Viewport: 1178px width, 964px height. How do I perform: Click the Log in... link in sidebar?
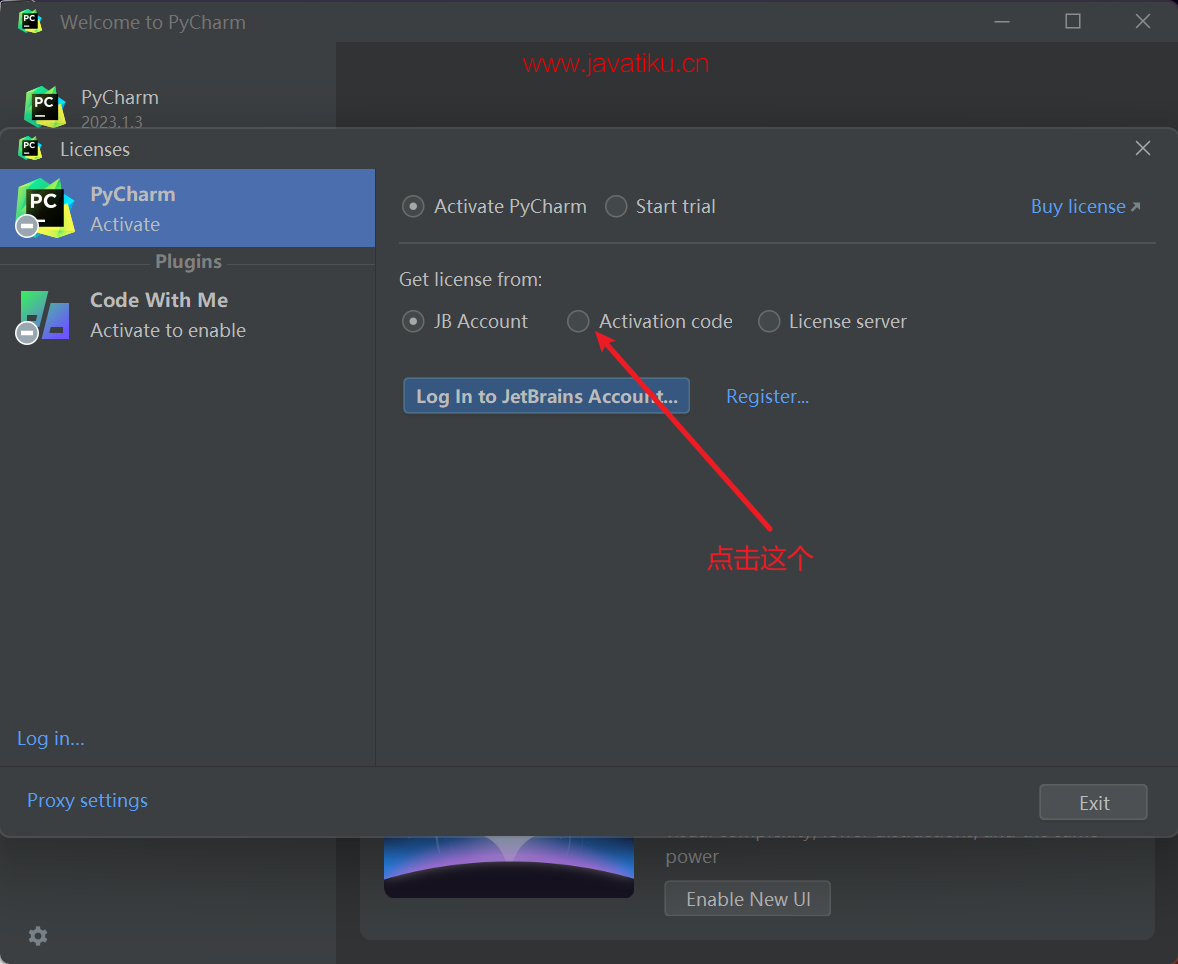[x=50, y=739]
